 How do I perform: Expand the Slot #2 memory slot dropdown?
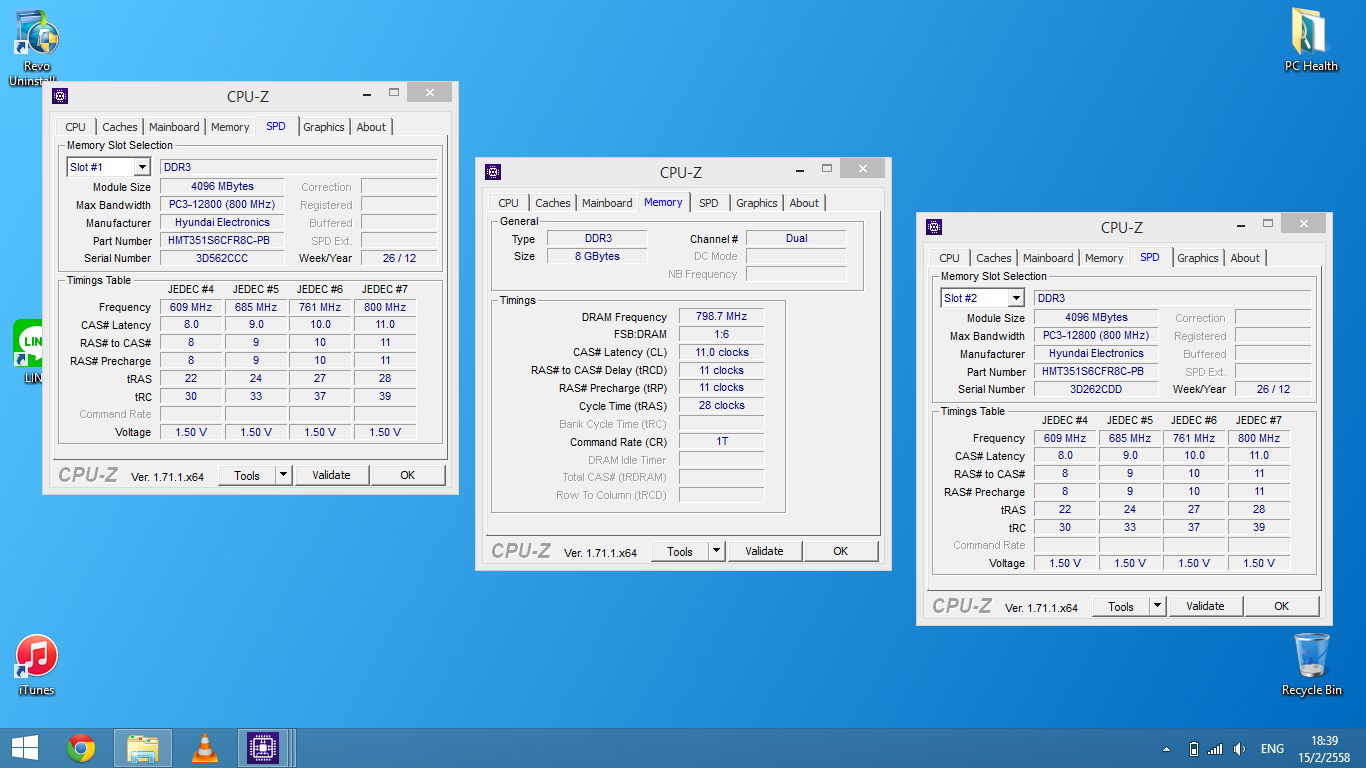pos(1015,299)
